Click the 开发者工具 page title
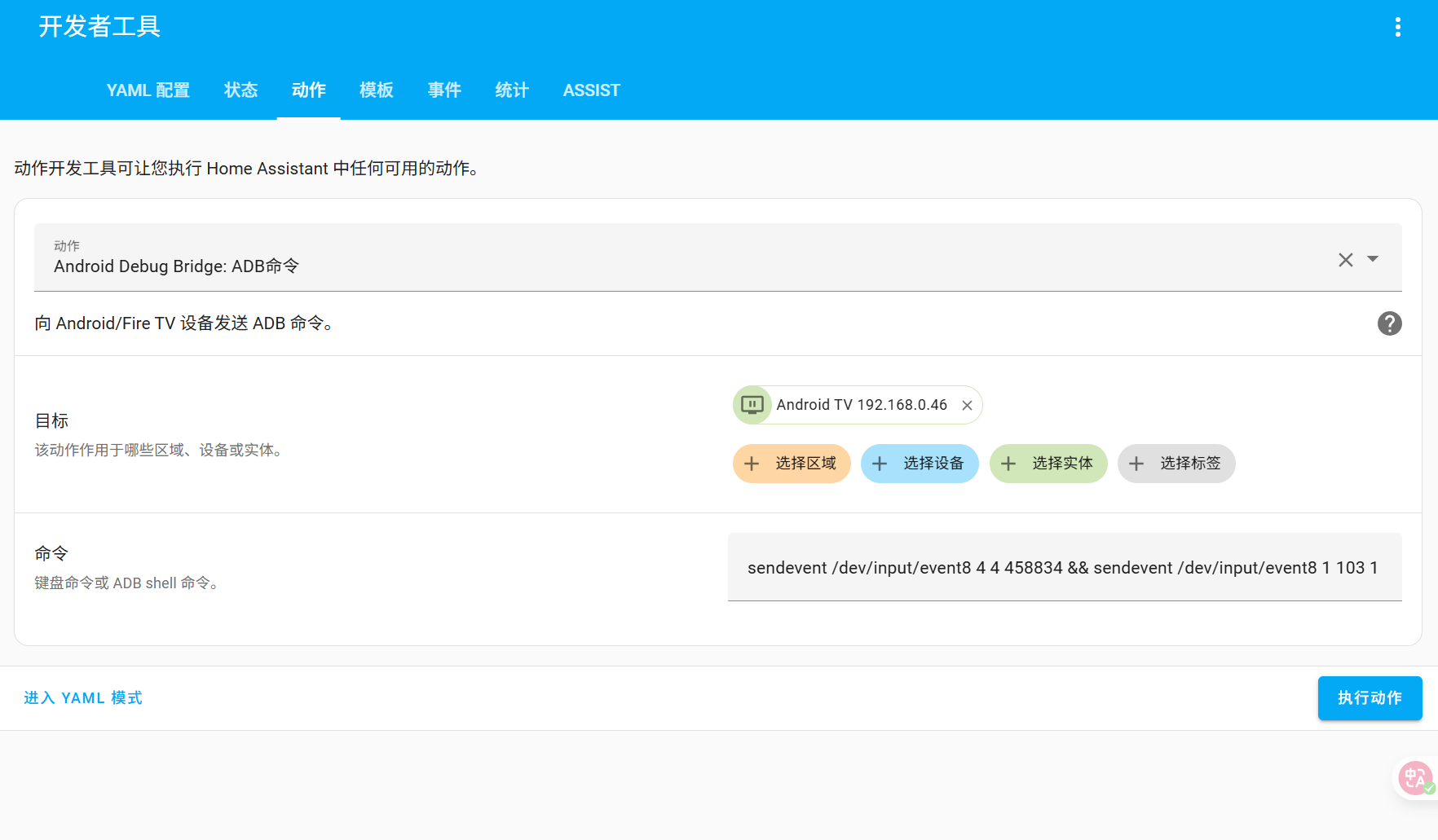1438x840 pixels. pyautogui.click(x=99, y=27)
